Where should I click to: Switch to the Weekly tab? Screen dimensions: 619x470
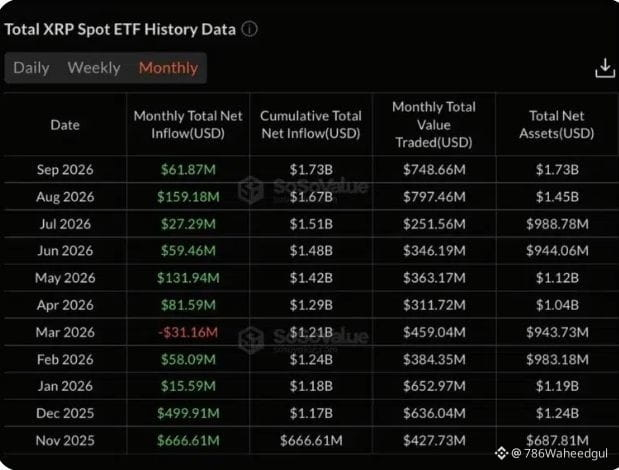tap(94, 68)
